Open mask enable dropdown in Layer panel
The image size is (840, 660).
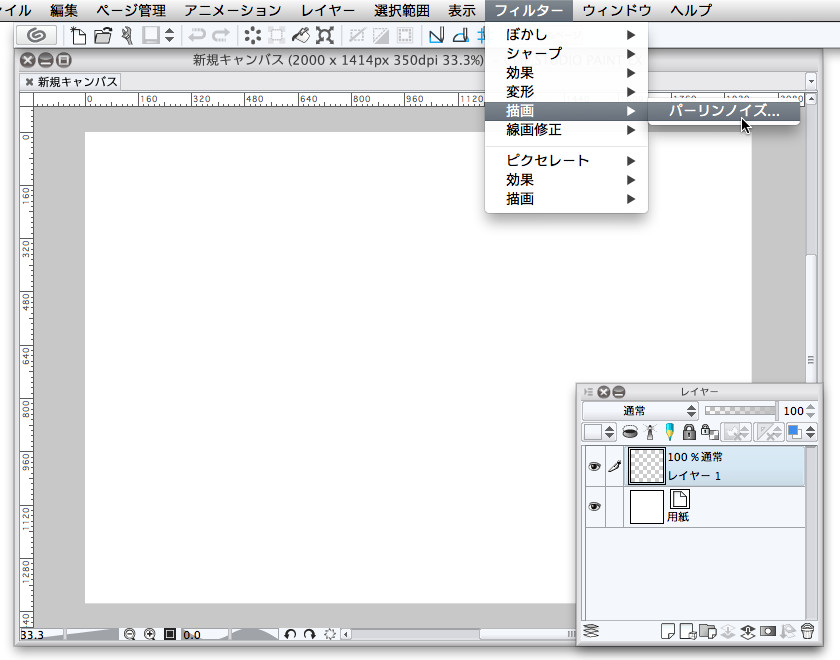737,432
